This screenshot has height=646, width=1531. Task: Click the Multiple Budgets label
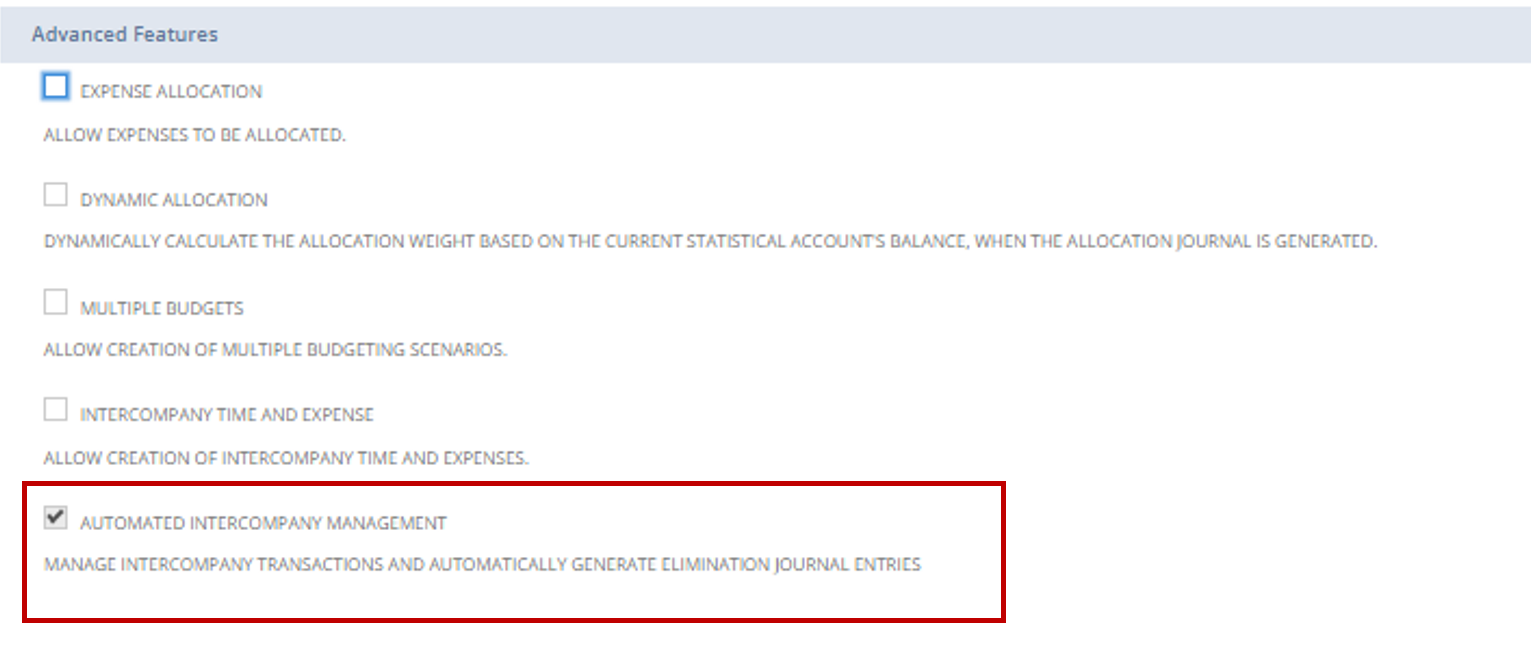click(x=162, y=308)
